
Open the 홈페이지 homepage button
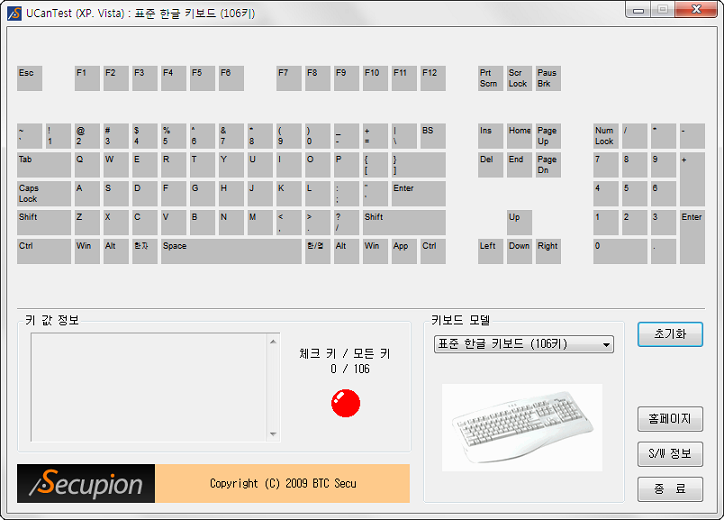(x=670, y=419)
